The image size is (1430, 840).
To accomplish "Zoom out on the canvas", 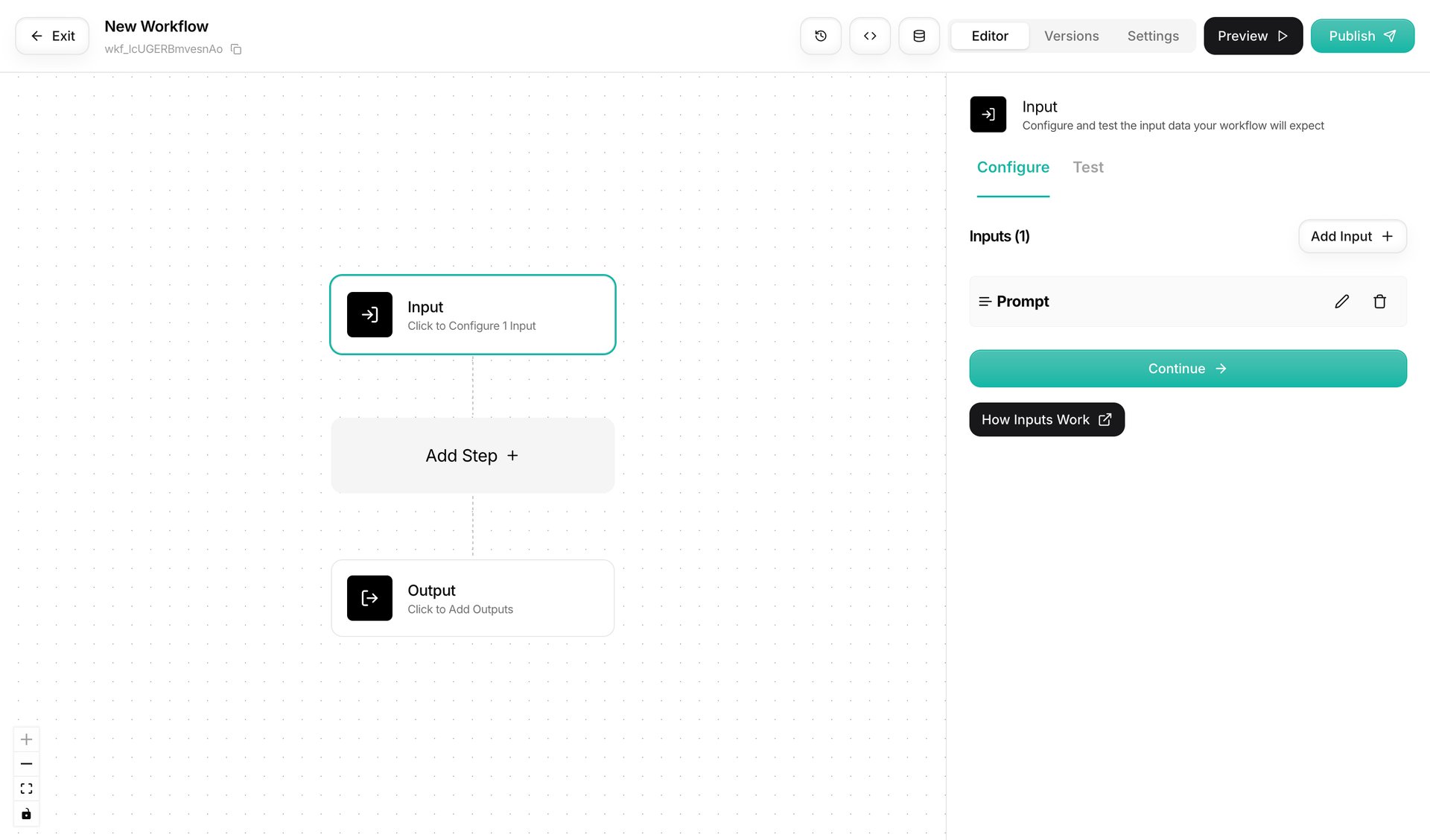I will pos(26,764).
